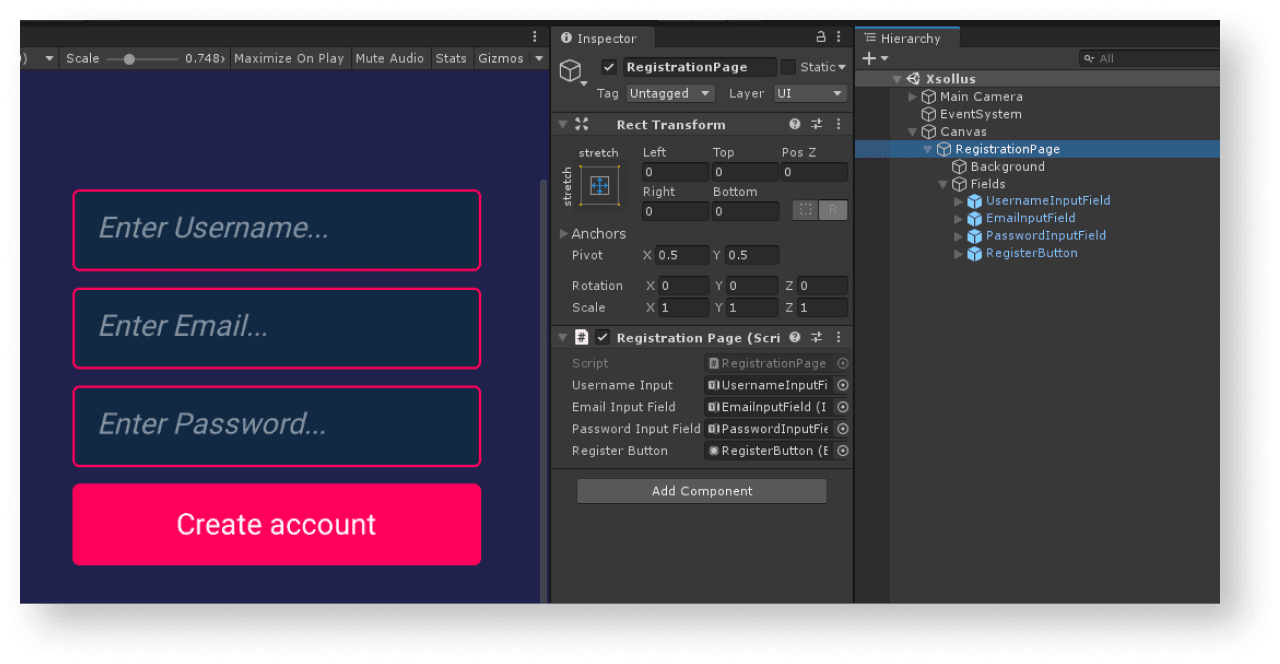Click the Add Component button
Viewport: 1280px width, 664px height.
click(702, 491)
